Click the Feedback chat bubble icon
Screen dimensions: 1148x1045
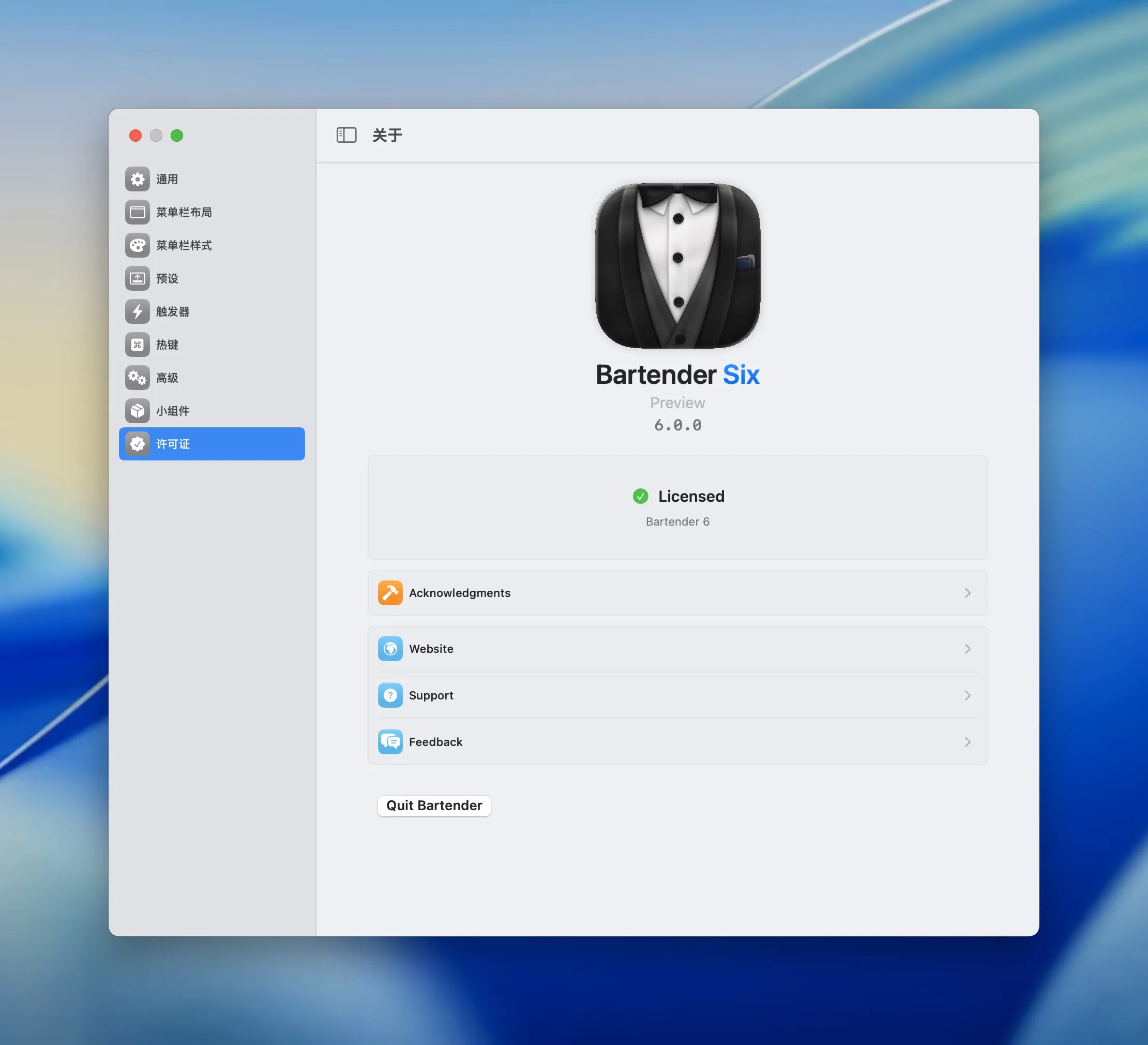(390, 742)
